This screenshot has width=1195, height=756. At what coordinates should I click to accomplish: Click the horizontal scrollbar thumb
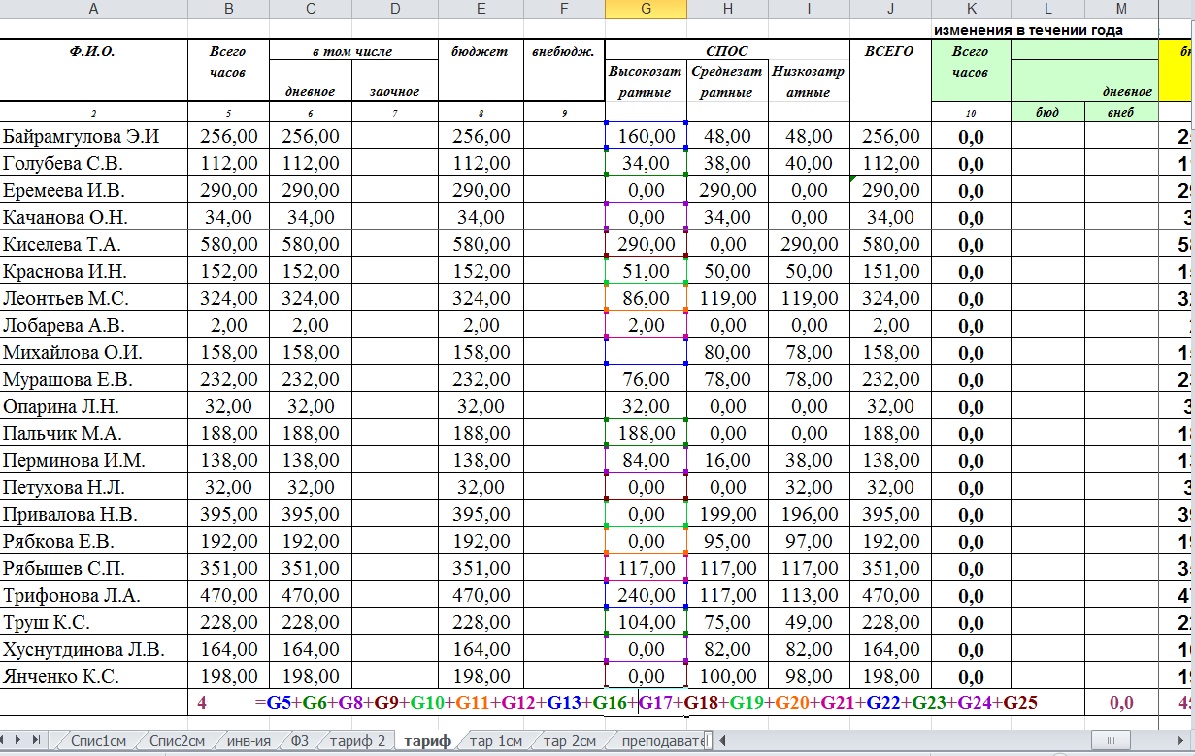click(x=1111, y=739)
